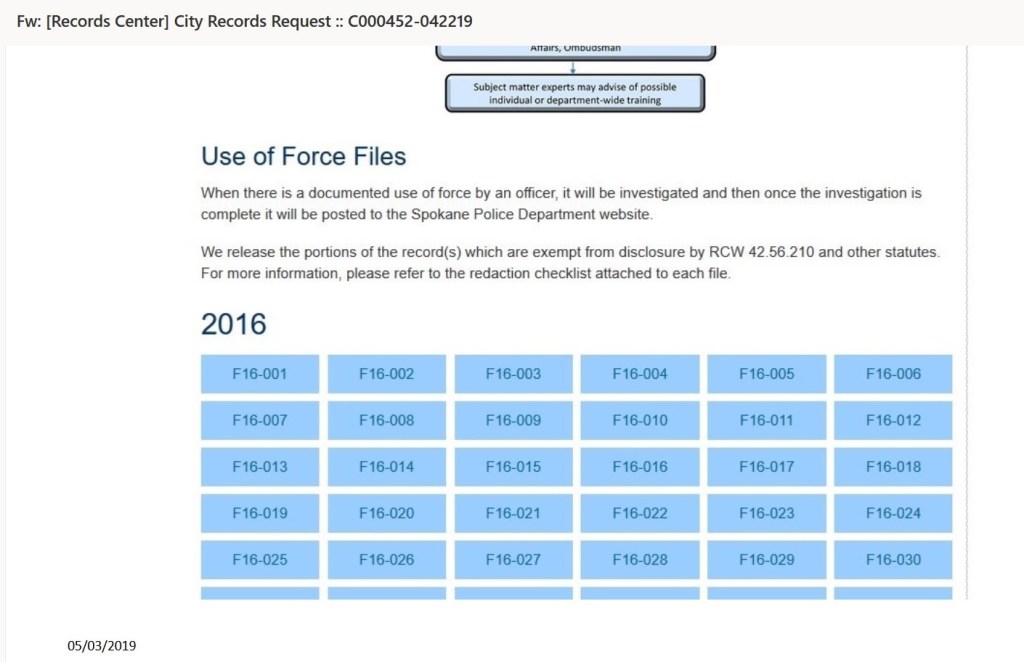
Task: Click the F16-022 file button
Action: pyautogui.click(x=640, y=513)
